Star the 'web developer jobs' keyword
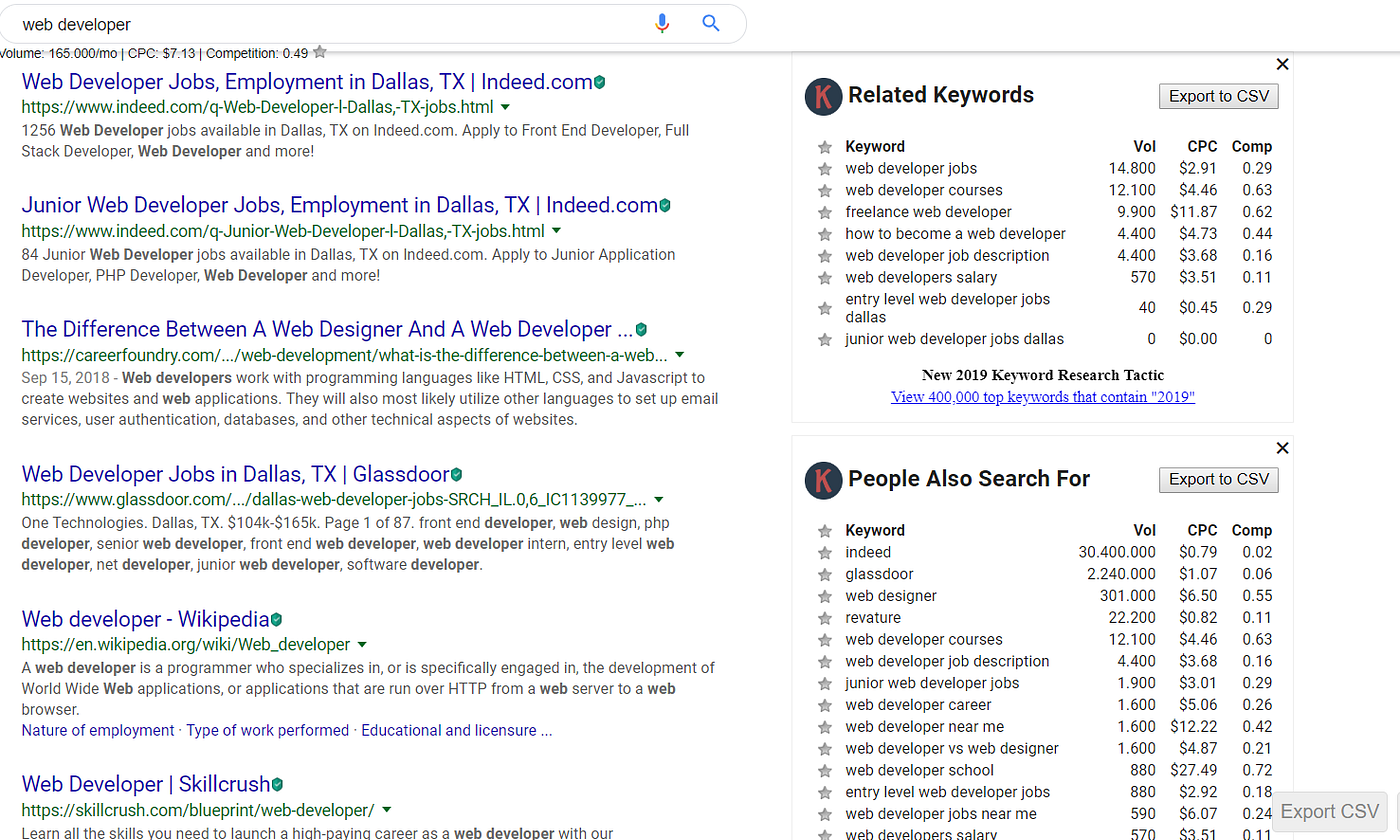 point(825,169)
